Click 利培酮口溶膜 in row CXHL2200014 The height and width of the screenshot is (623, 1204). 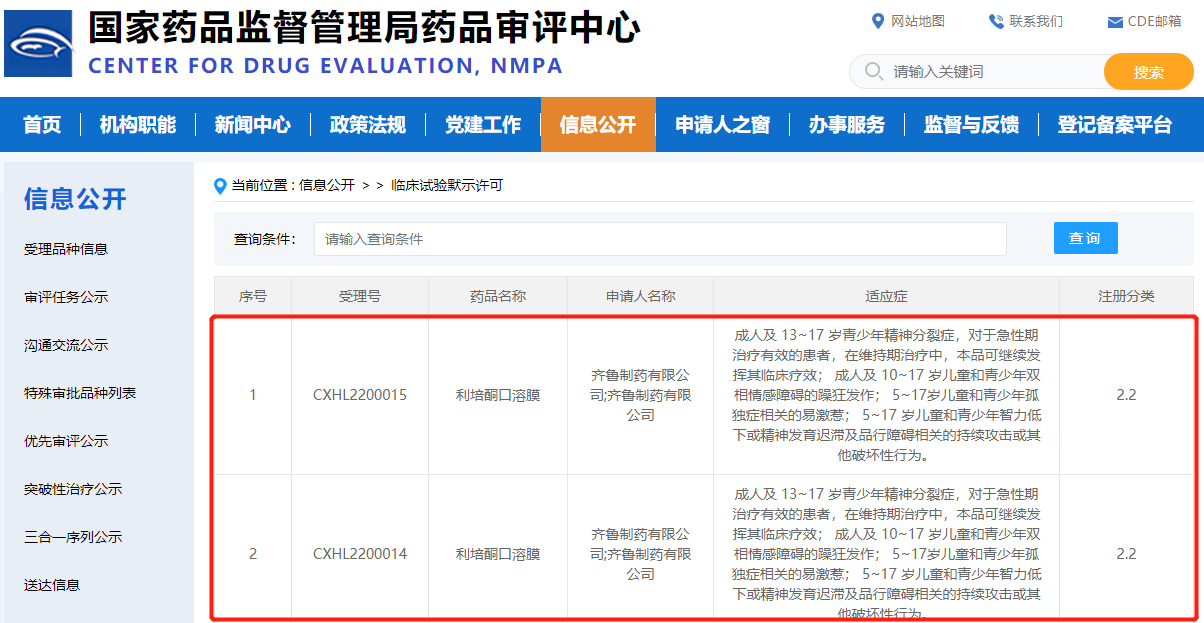pos(498,554)
